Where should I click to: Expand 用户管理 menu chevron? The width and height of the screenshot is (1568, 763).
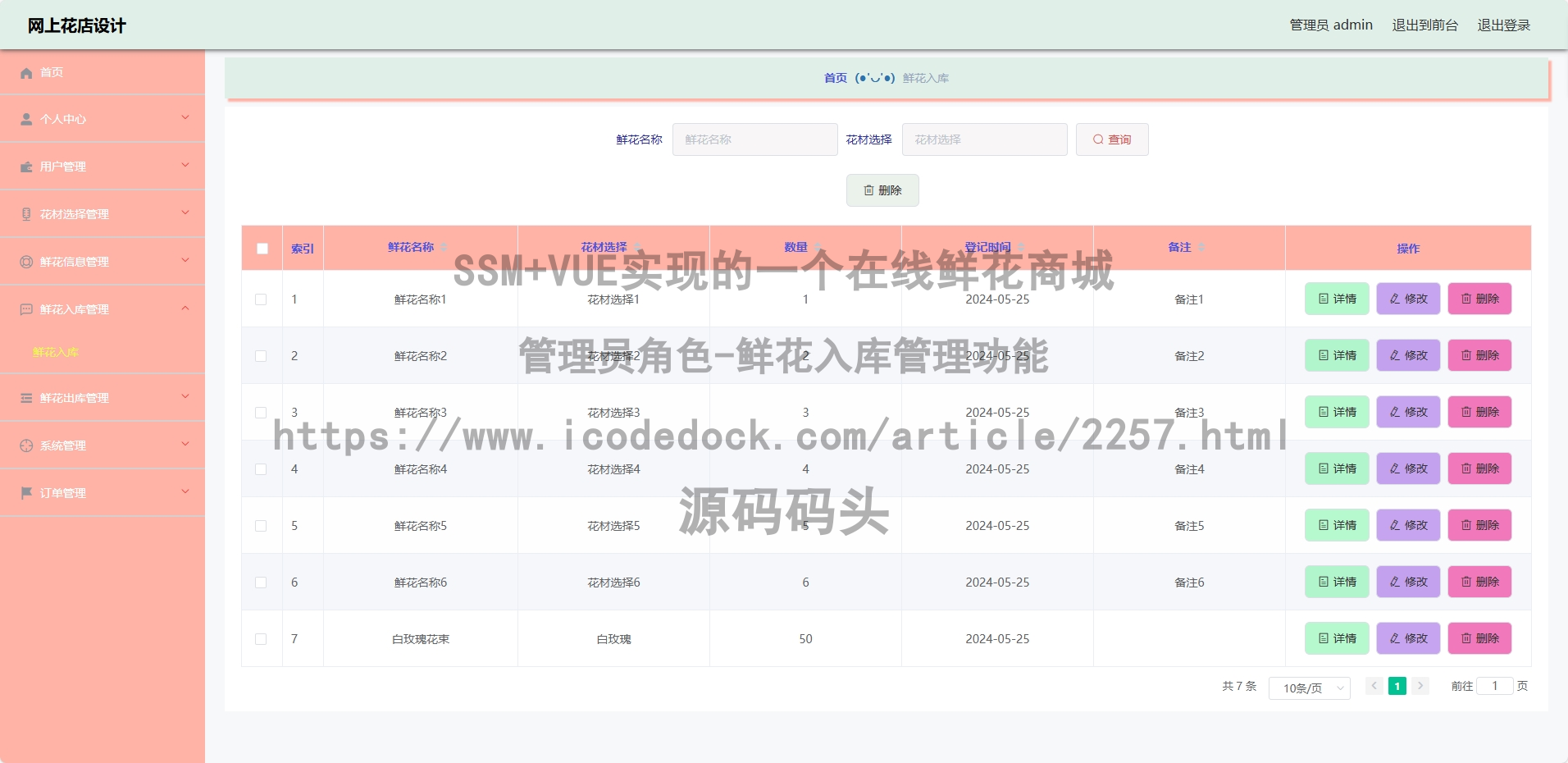pyautogui.click(x=185, y=166)
